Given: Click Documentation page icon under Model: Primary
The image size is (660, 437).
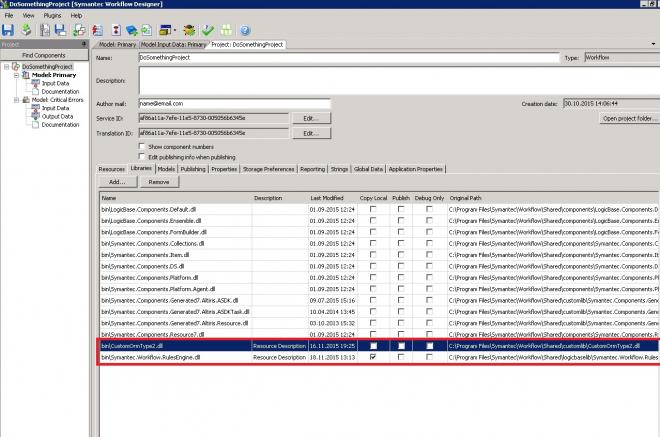Looking at the screenshot, I should tap(36, 91).
